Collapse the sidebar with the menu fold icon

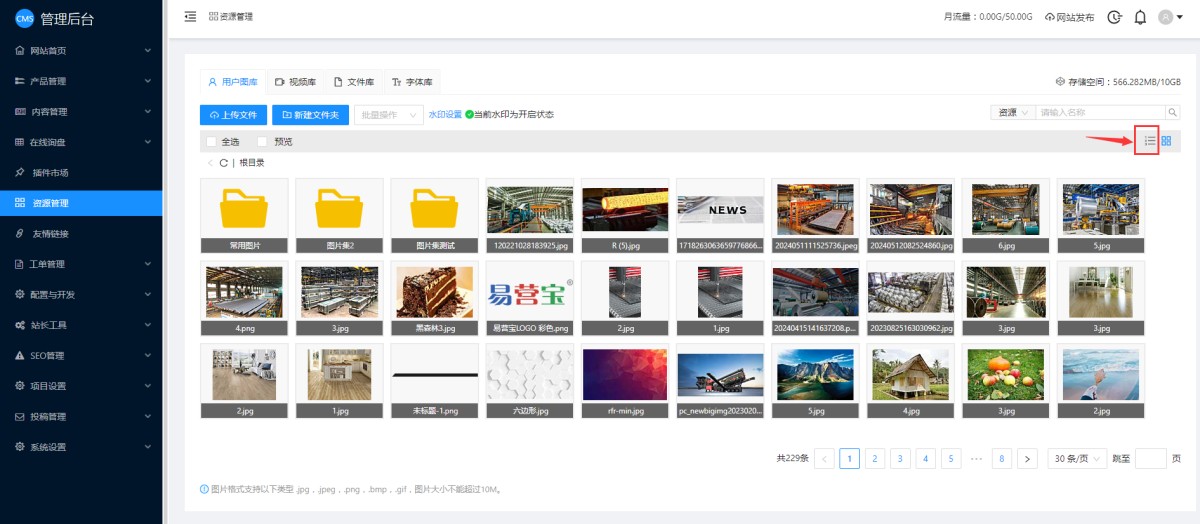tap(190, 17)
